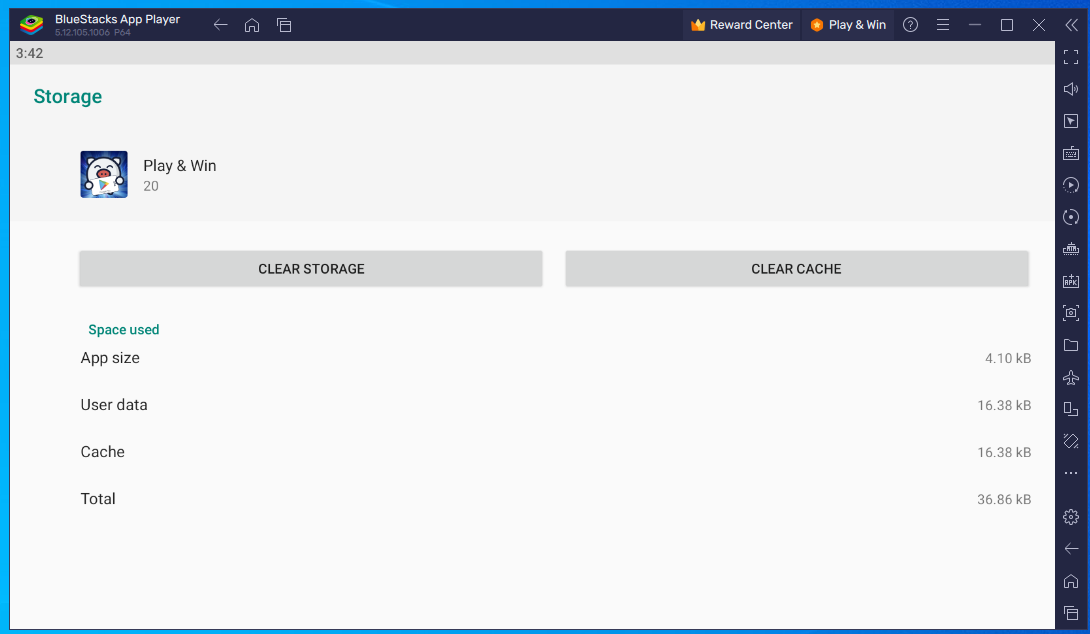Click the Play & Win app name text

tap(179, 165)
